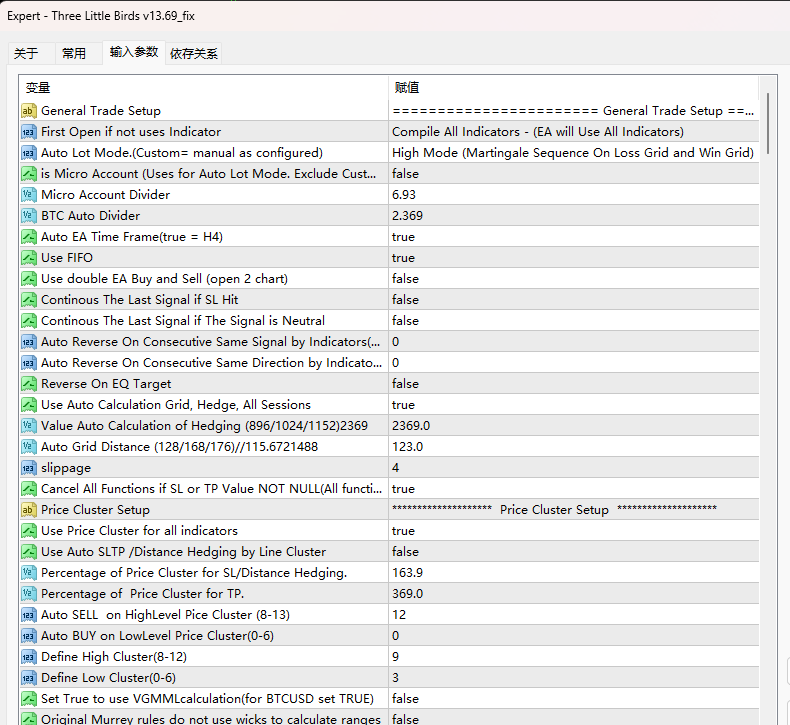Click double icon beside Percentage of Price Cluster for TP.
790x725 pixels.
click(x=29, y=594)
